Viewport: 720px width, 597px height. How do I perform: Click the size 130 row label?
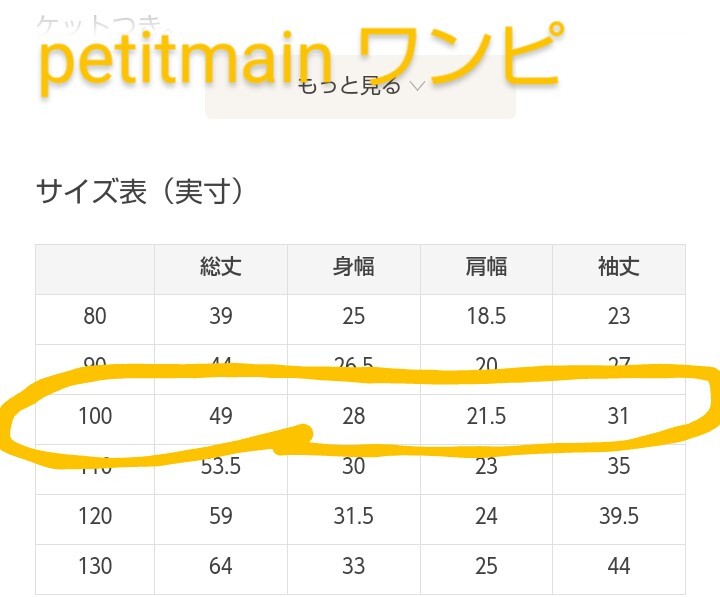click(x=95, y=566)
